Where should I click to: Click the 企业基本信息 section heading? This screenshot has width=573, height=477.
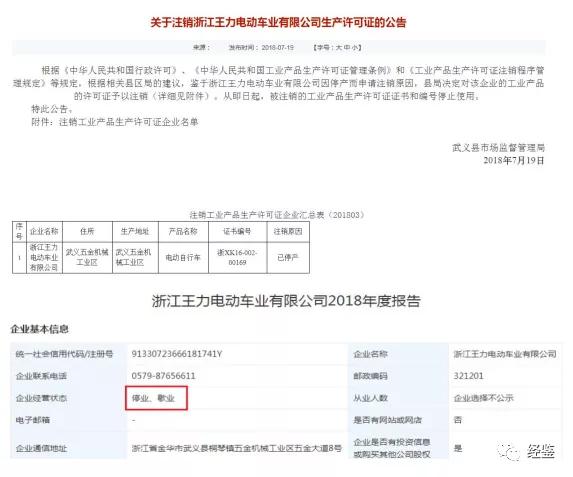tap(39, 329)
